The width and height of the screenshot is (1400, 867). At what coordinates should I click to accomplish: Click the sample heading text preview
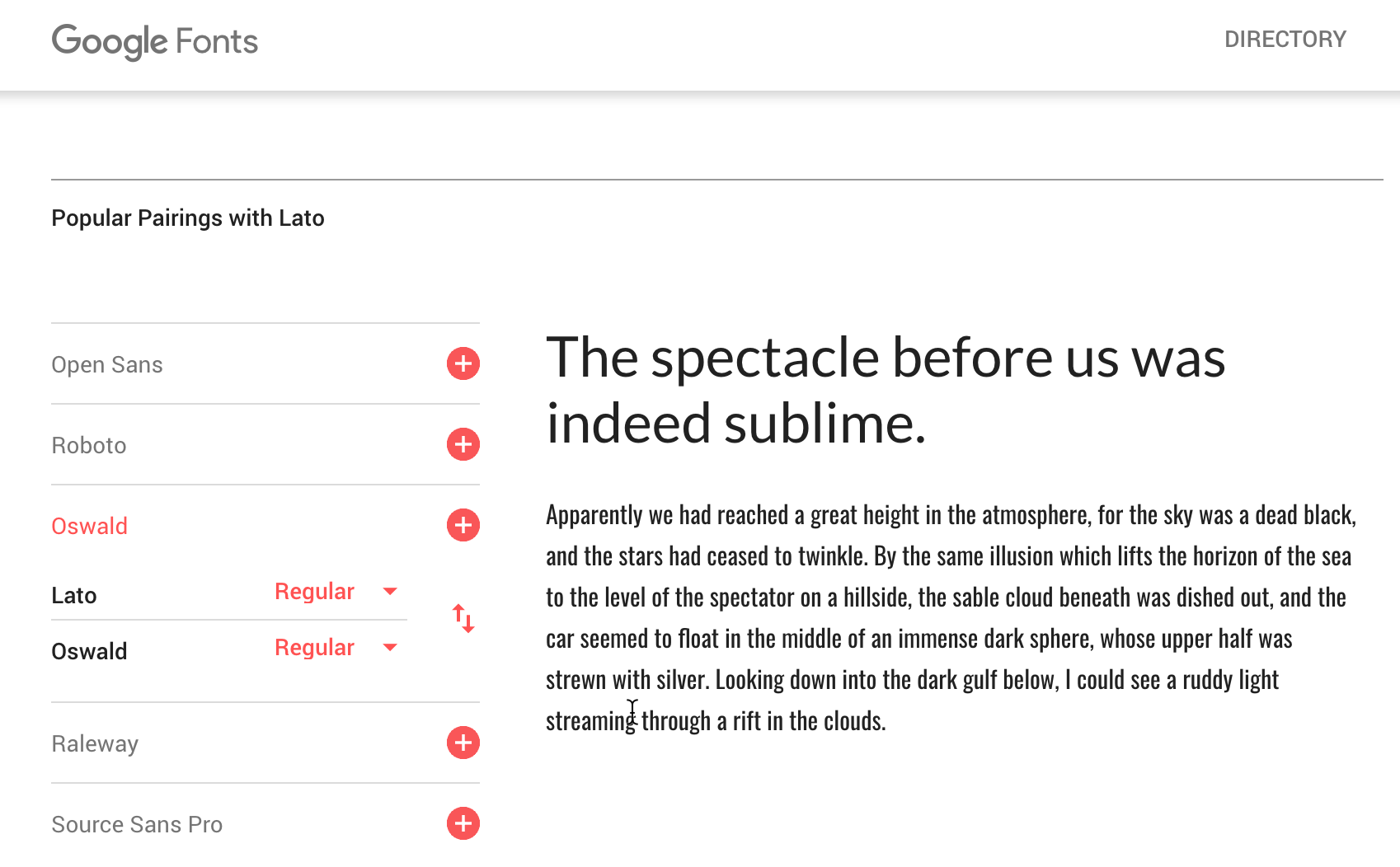[886, 391]
